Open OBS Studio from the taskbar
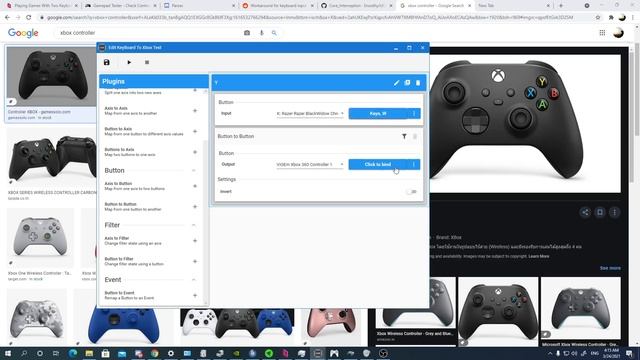The width and height of the screenshot is (640, 360). pyautogui.click(x=383, y=353)
